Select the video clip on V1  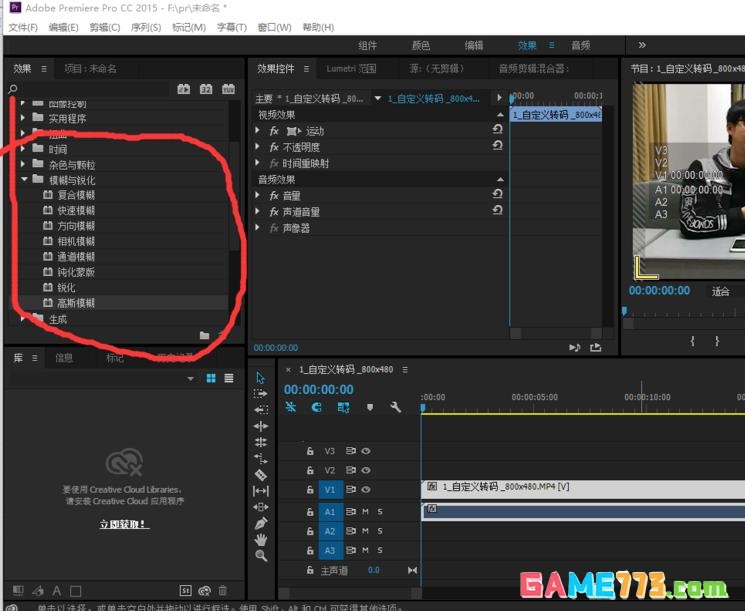[x=583, y=489]
